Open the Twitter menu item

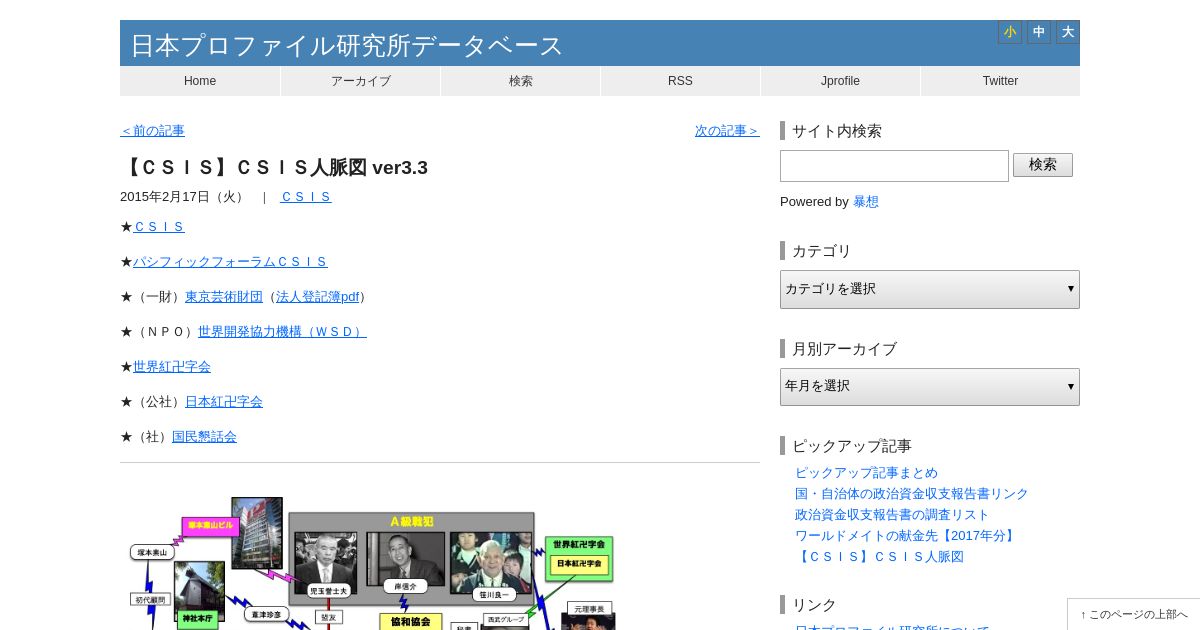1000,81
